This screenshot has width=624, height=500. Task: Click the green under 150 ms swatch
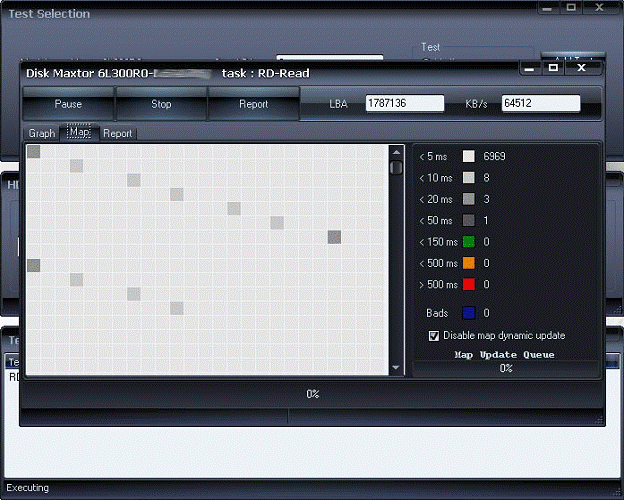point(468,242)
